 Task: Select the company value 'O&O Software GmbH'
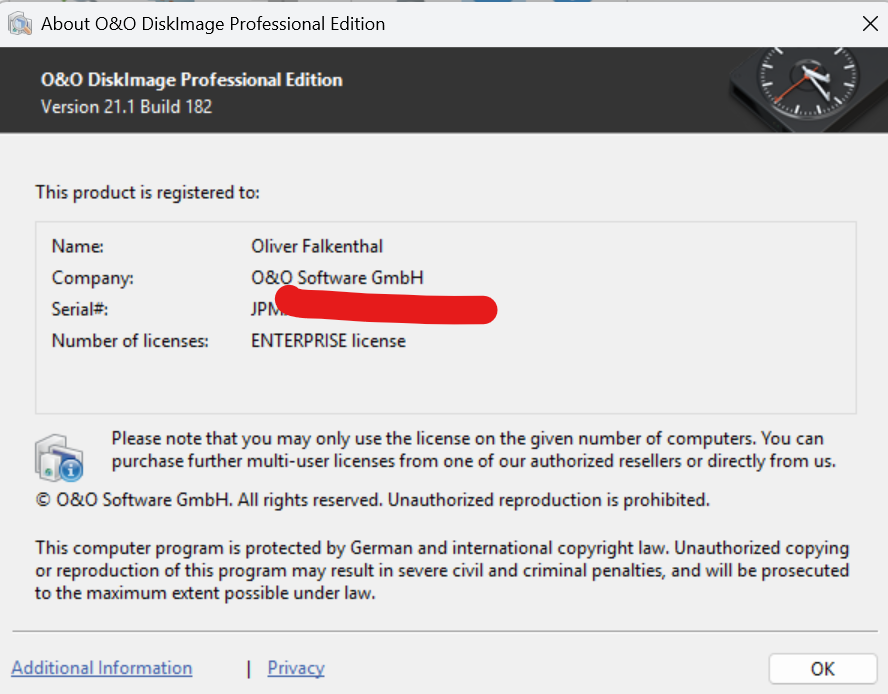(337, 278)
